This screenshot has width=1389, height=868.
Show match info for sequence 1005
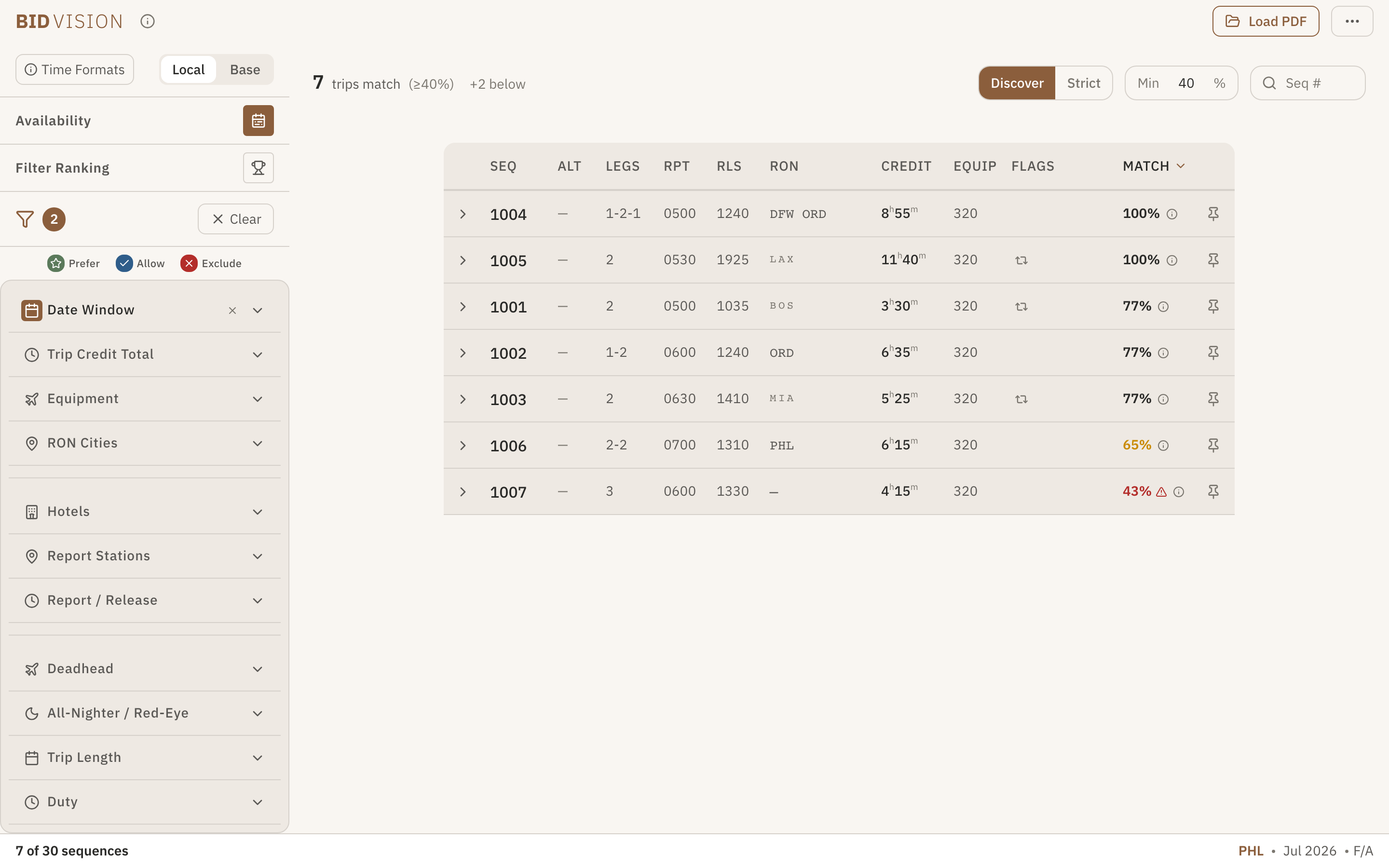[1172, 260]
